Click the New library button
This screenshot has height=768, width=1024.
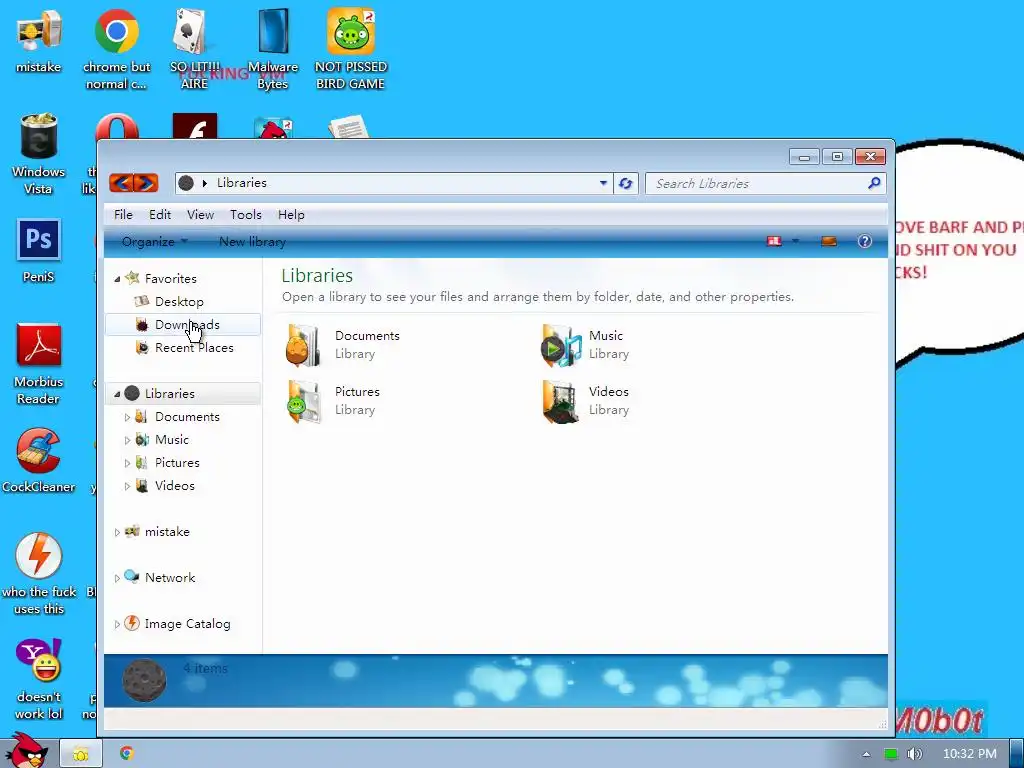coord(253,242)
